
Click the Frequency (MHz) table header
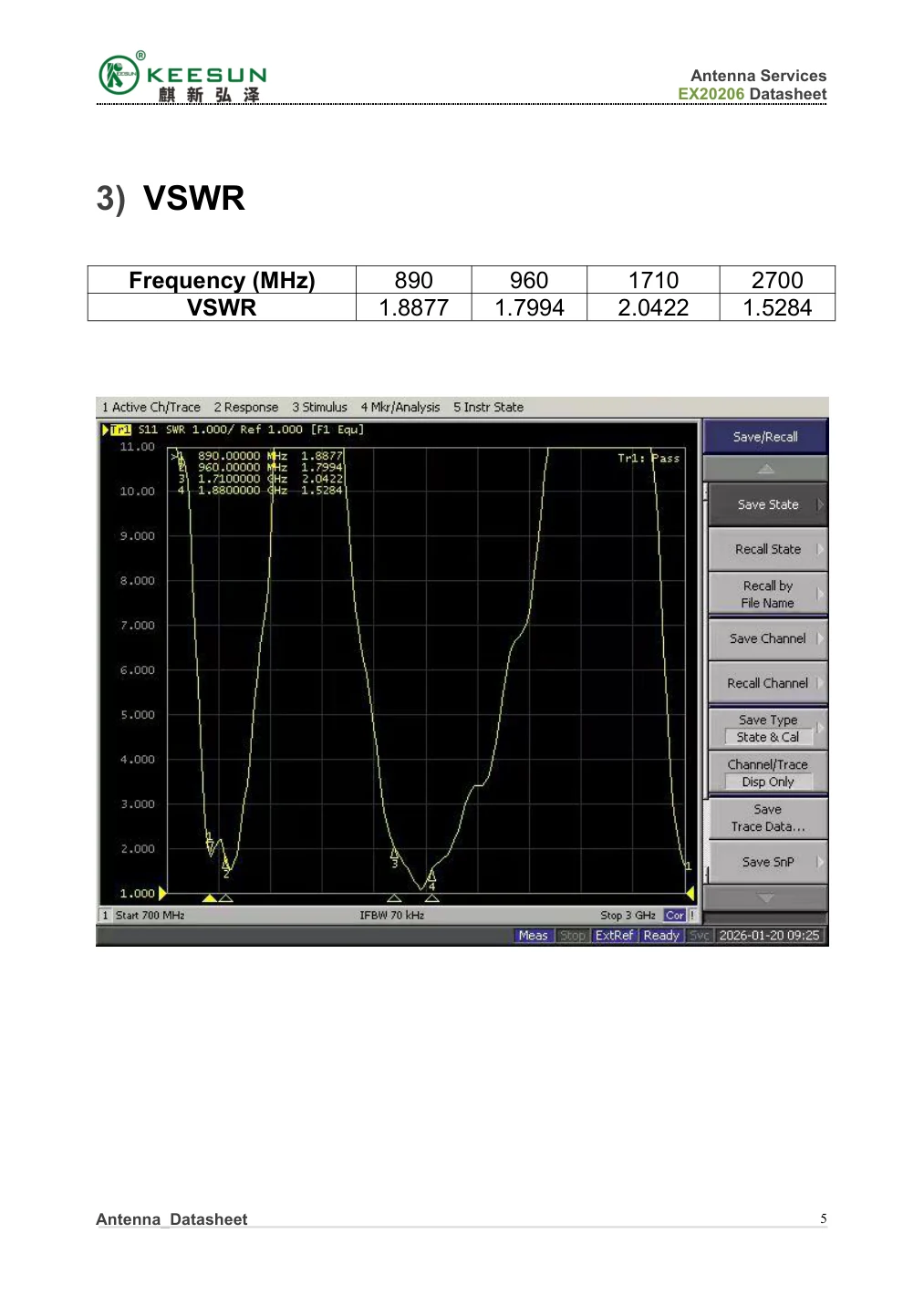tap(222, 280)
